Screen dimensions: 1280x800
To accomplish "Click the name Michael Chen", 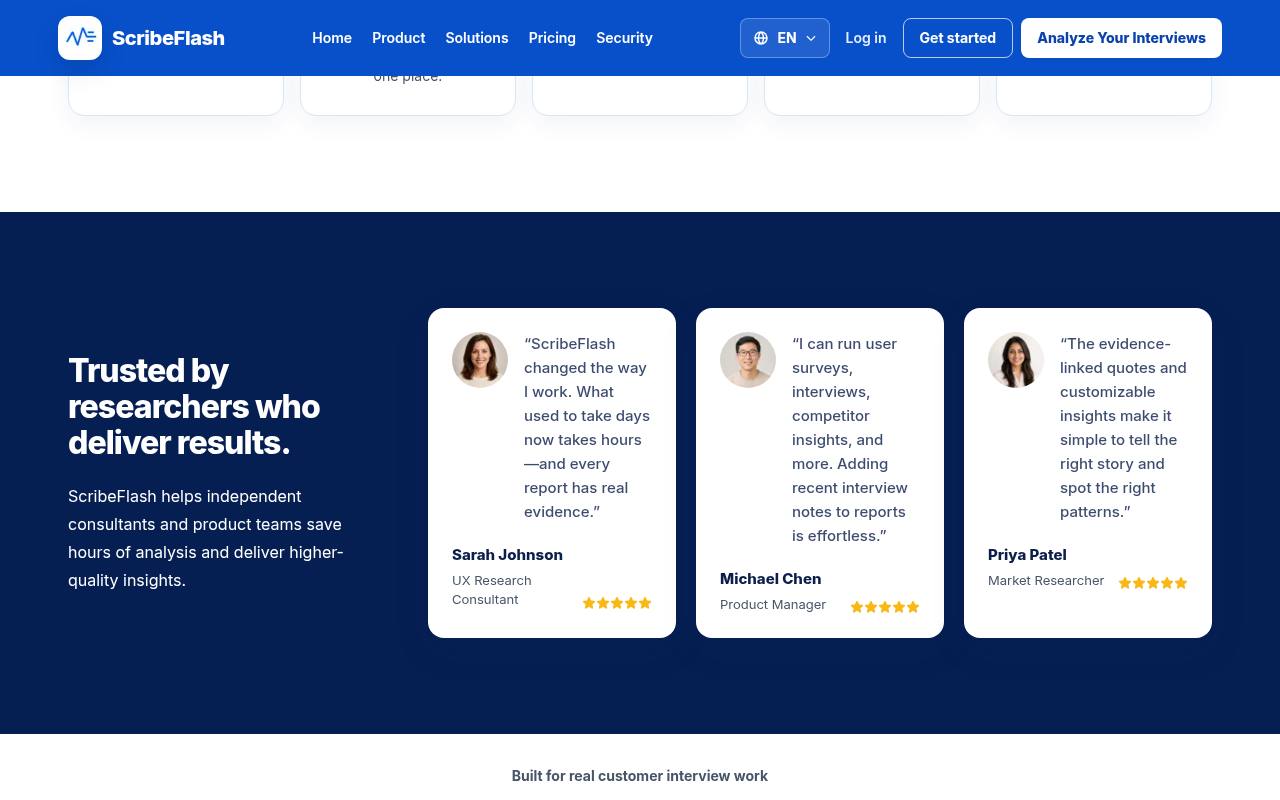I will click(x=770, y=579).
